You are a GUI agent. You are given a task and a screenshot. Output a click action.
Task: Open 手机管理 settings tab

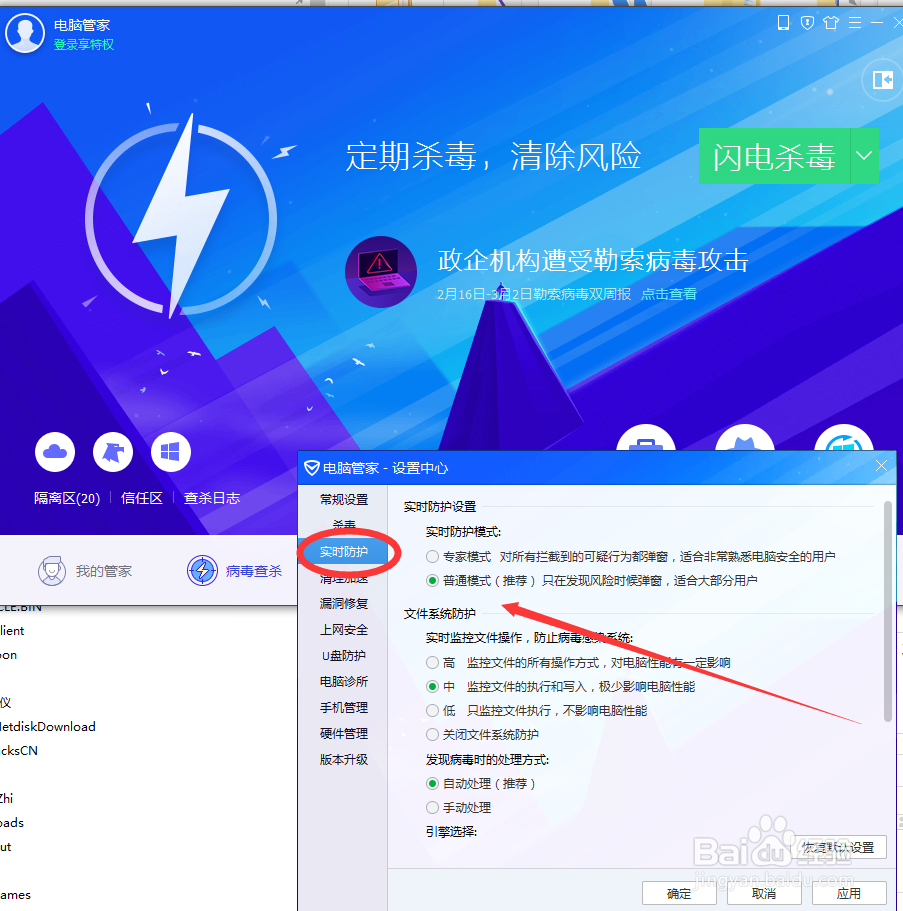[344, 708]
